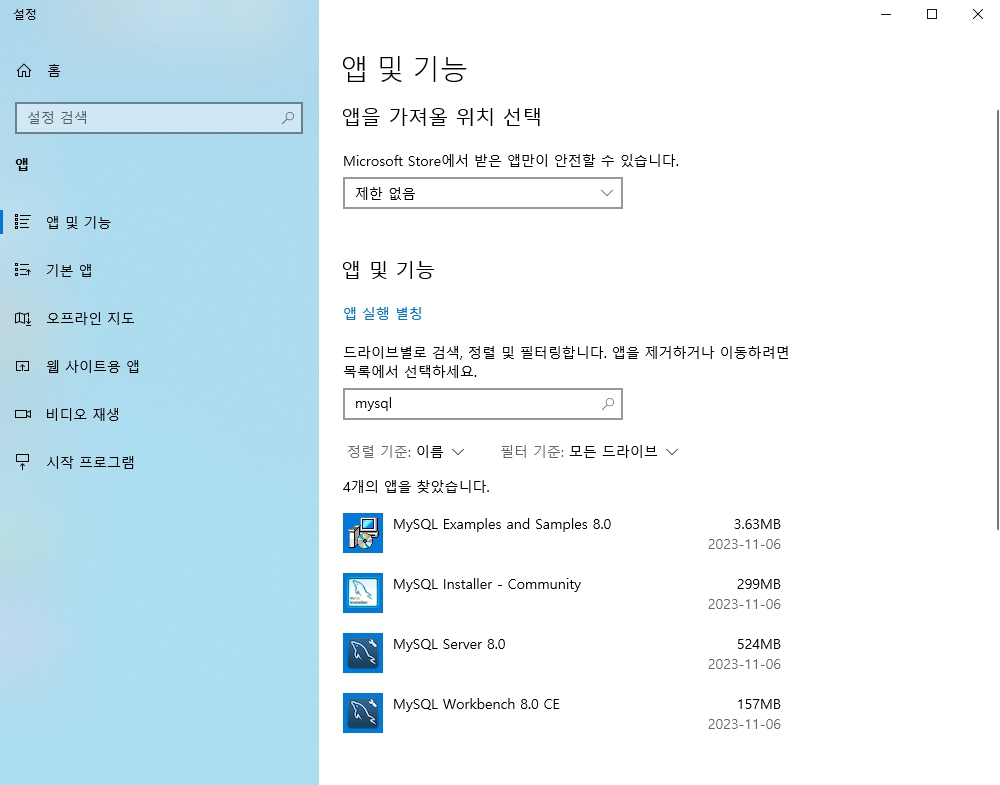Image resolution: width=1000 pixels, height=785 pixels.
Task: Click the Apps for websites icon in the sidebar
Action: click(x=23, y=366)
